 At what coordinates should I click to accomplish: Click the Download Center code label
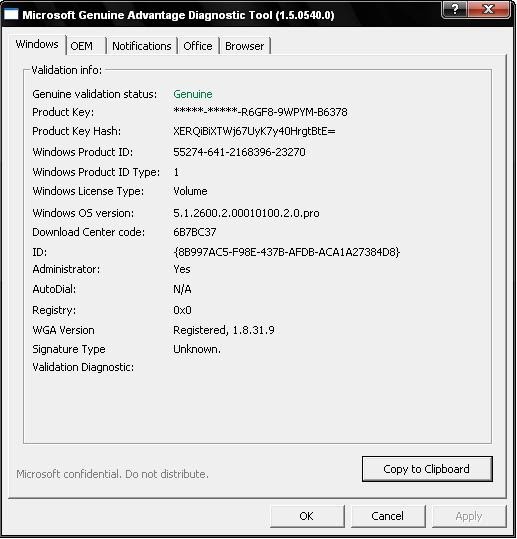pyautogui.click(x=89, y=232)
